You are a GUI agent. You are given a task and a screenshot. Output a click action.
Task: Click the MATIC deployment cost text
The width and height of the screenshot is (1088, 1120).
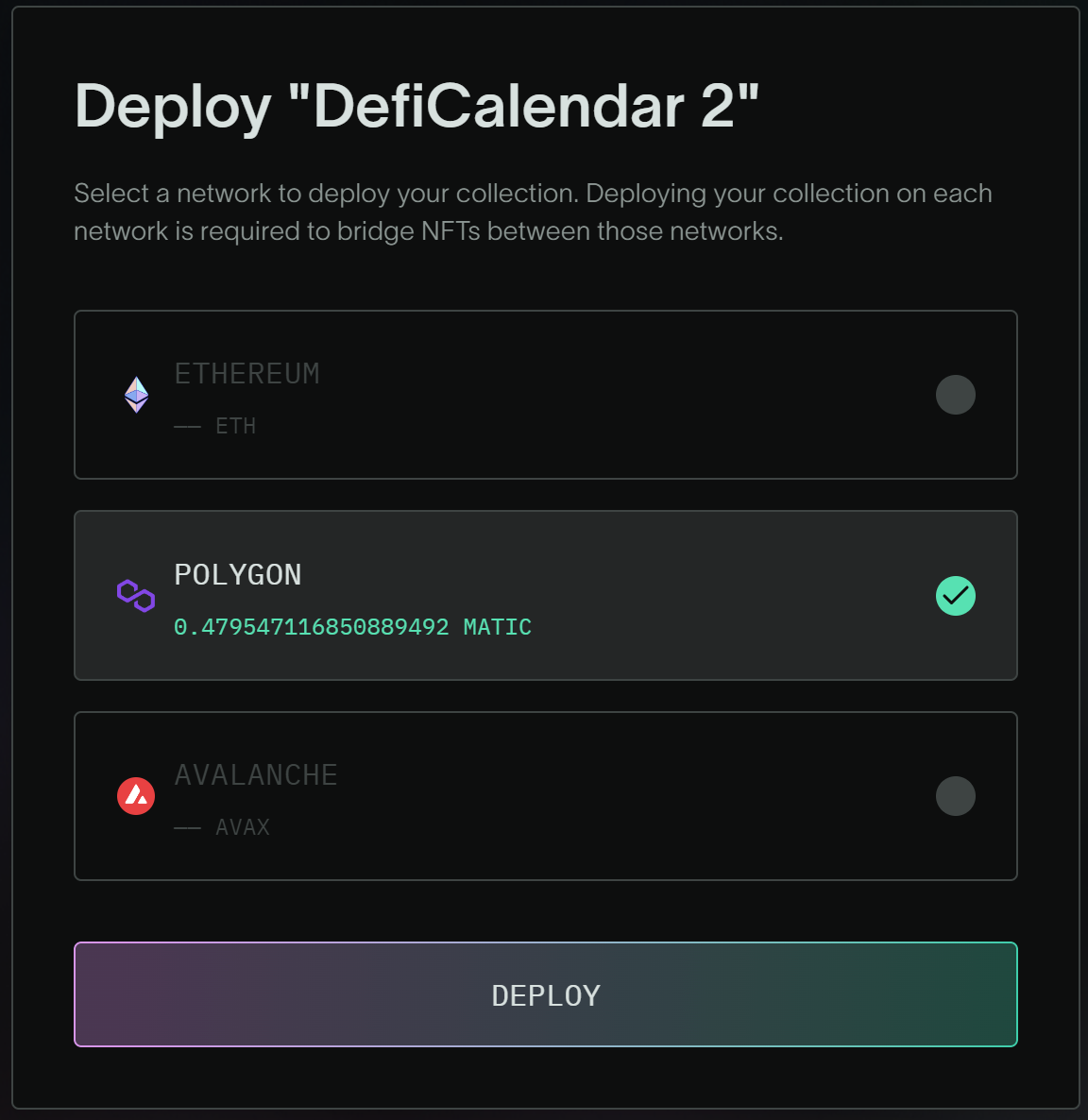[x=351, y=627]
